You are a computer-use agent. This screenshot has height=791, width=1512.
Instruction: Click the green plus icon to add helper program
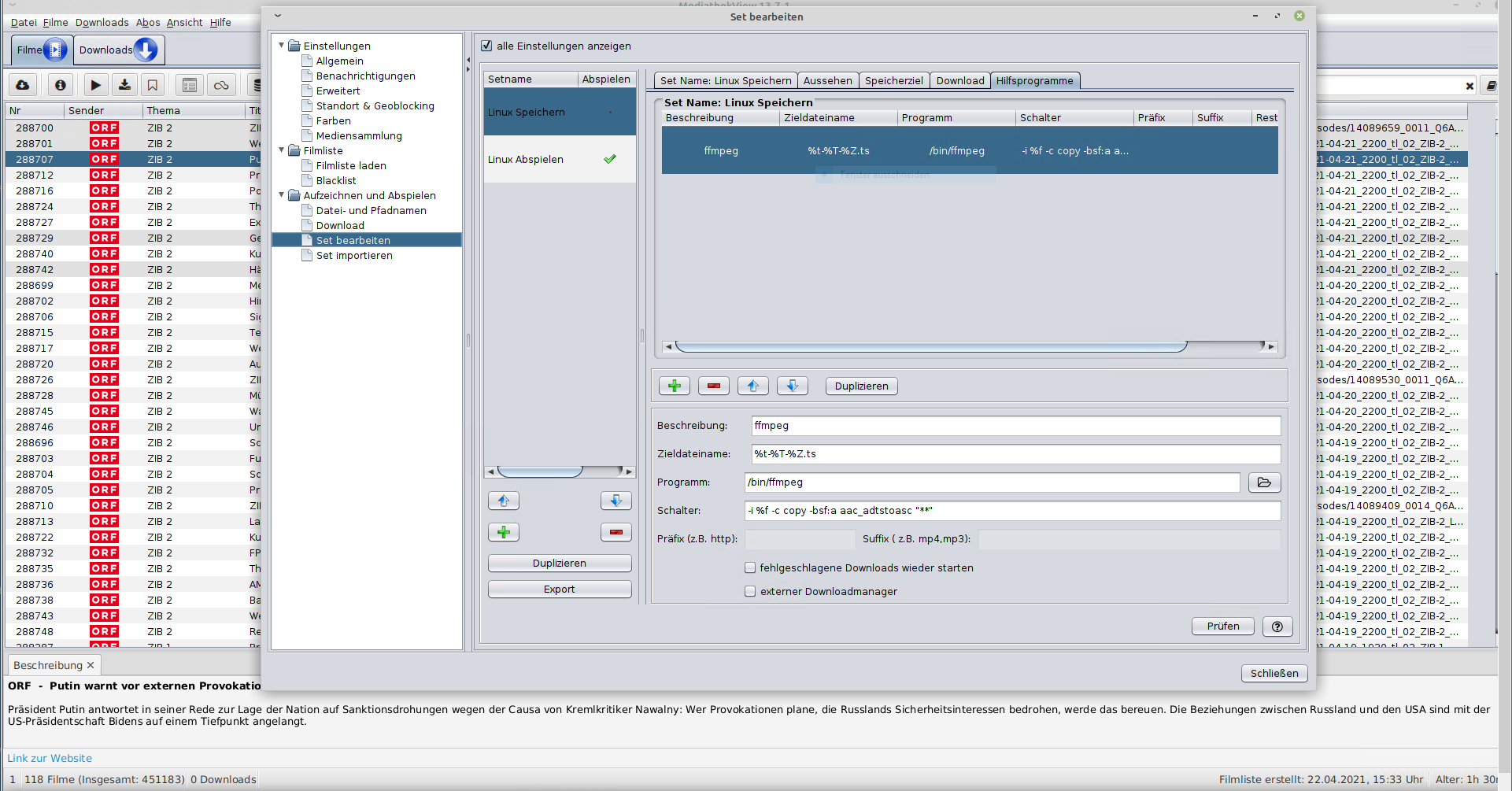(674, 386)
